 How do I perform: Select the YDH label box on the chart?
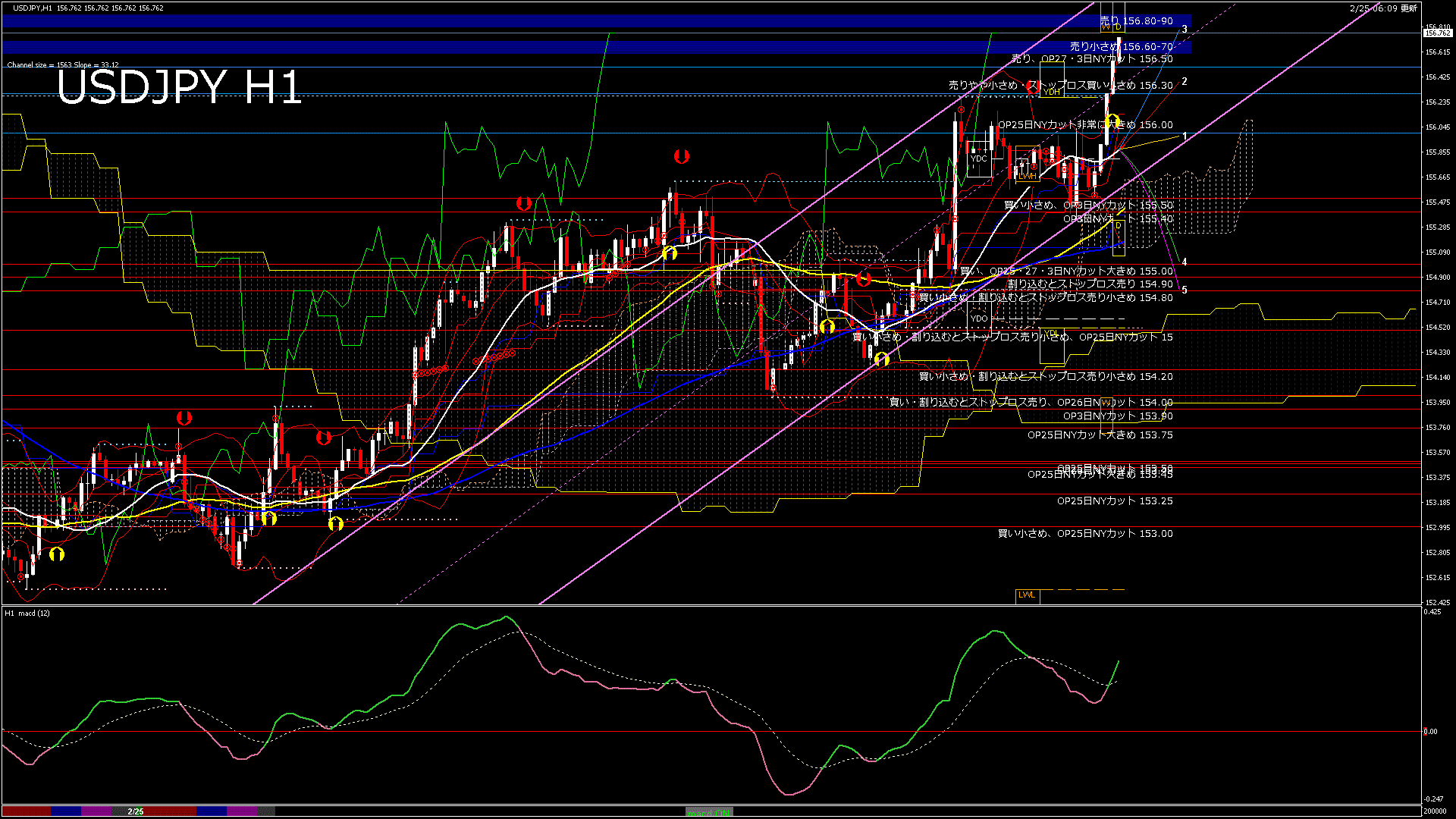click(x=1050, y=93)
